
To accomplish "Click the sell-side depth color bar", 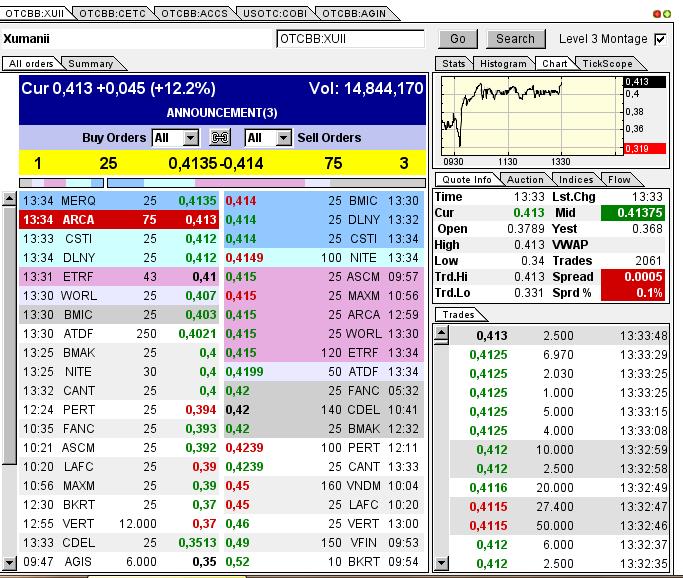I will pyautogui.click(x=266, y=183).
